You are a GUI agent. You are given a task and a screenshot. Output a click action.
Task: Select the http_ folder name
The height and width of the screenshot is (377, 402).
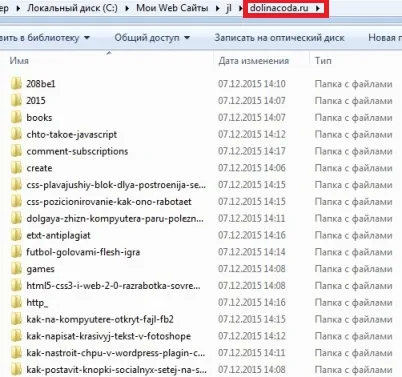click(37, 303)
